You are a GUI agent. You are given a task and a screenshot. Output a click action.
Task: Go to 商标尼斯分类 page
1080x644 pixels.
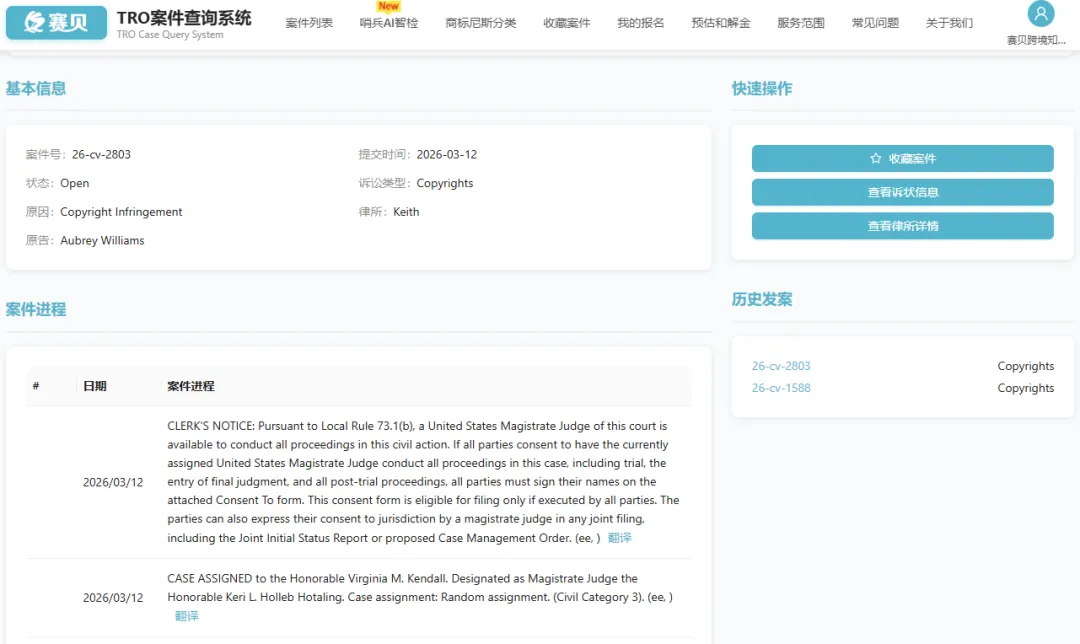pyautogui.click(x=481, y=23)
